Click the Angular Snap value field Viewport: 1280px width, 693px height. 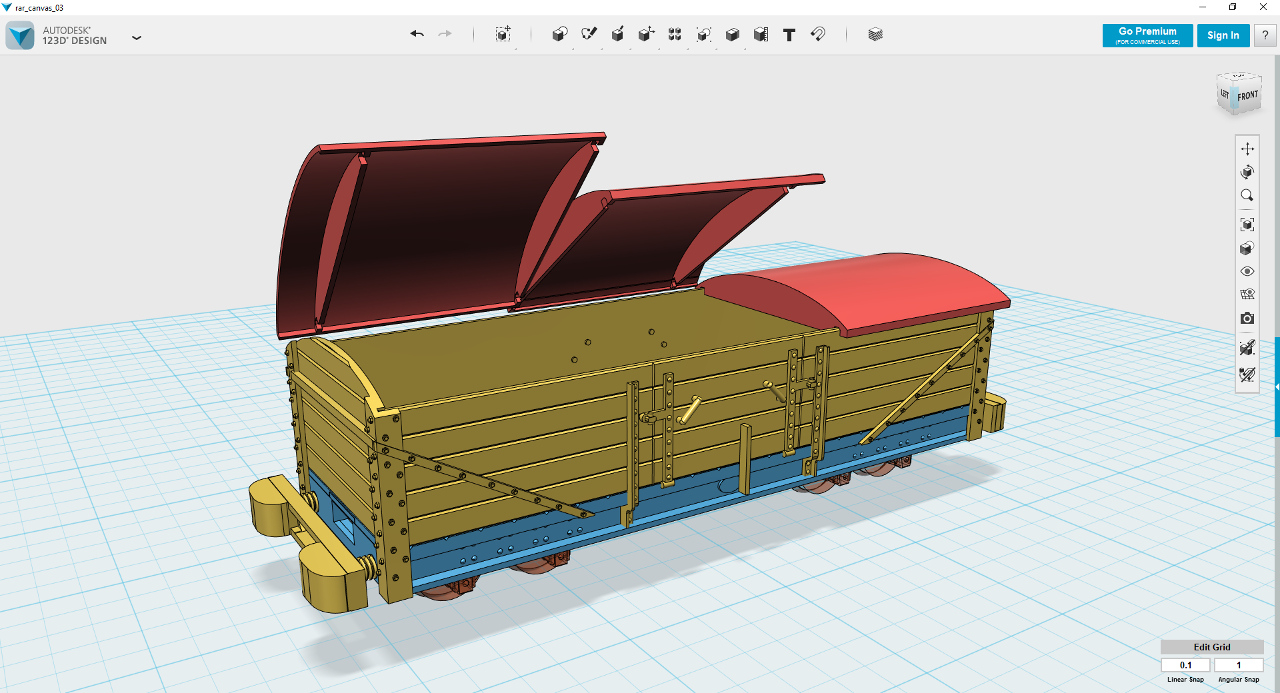click(1238, 665)
